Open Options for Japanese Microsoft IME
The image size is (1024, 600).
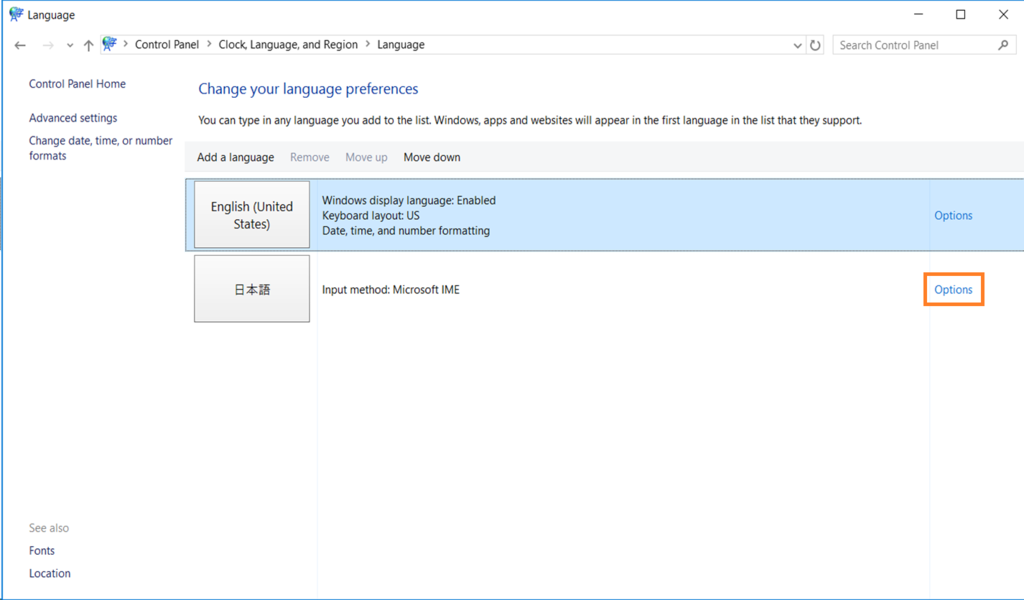(953, 290)
